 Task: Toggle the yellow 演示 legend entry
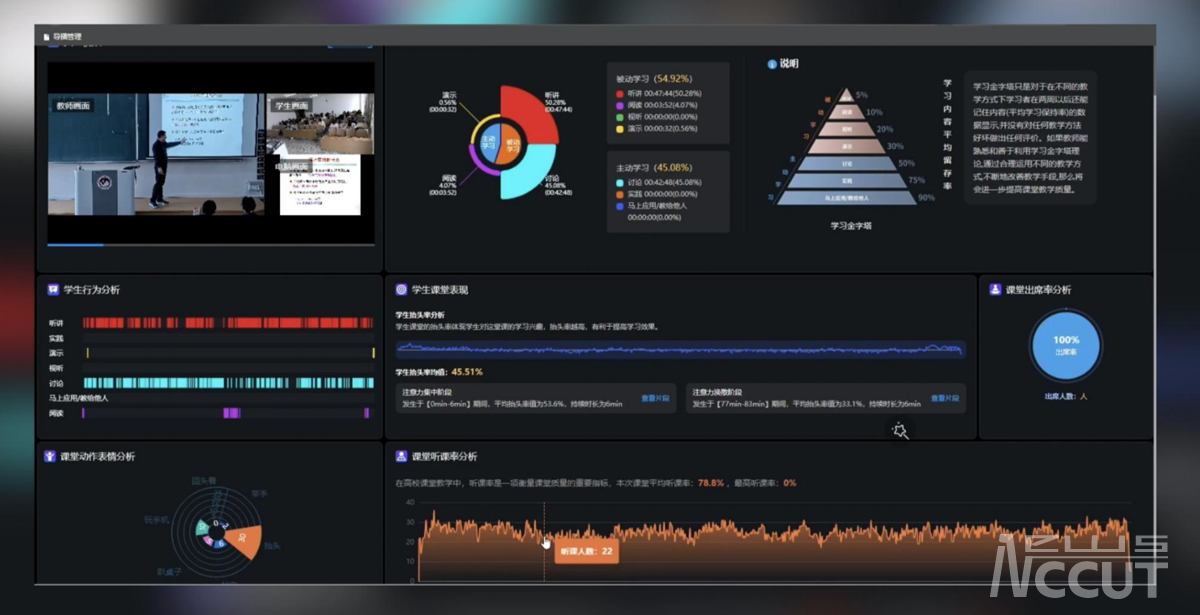click(620, 128)
